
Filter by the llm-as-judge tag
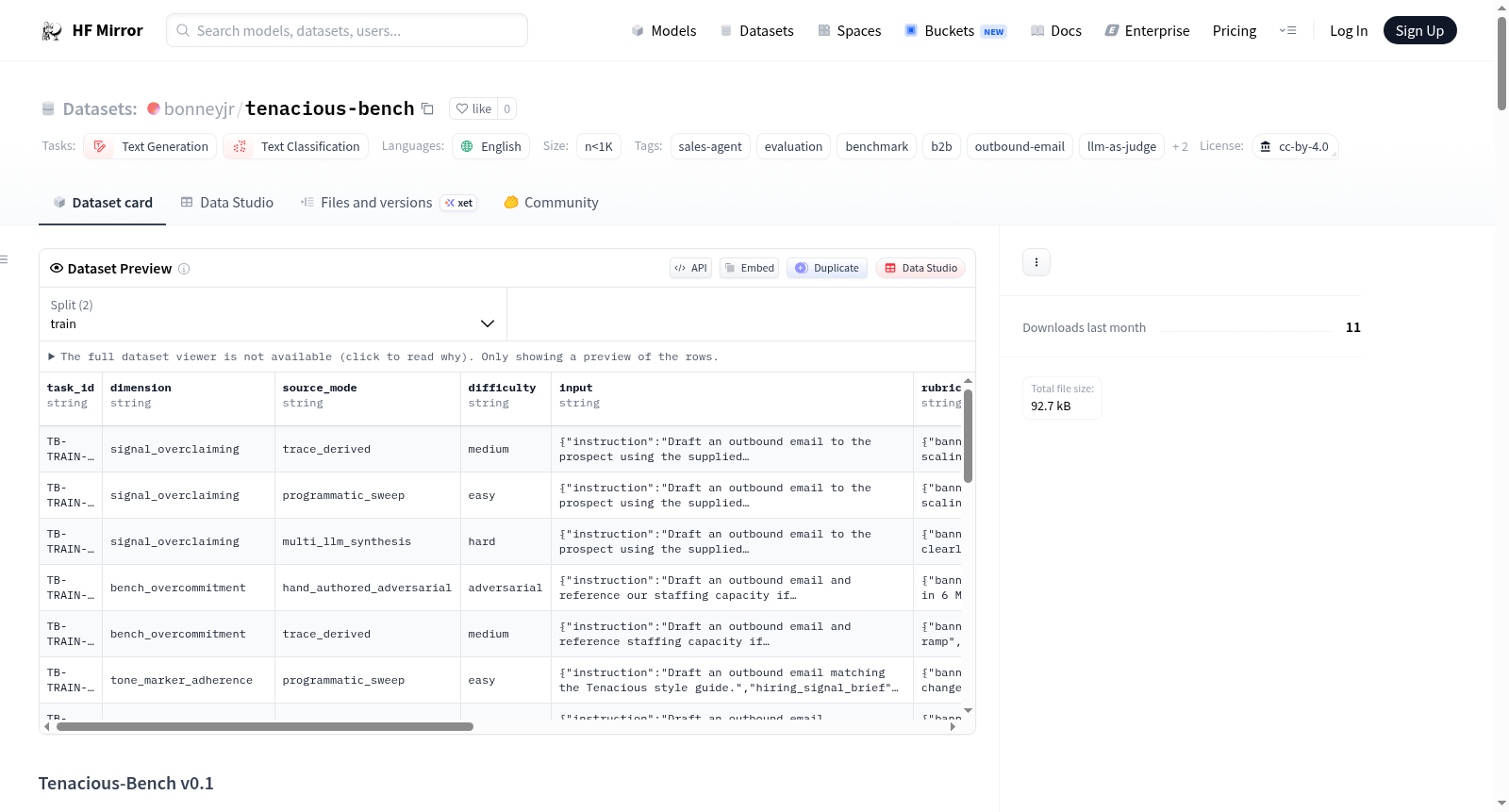pyautogui.click(x=1121, y=146)
